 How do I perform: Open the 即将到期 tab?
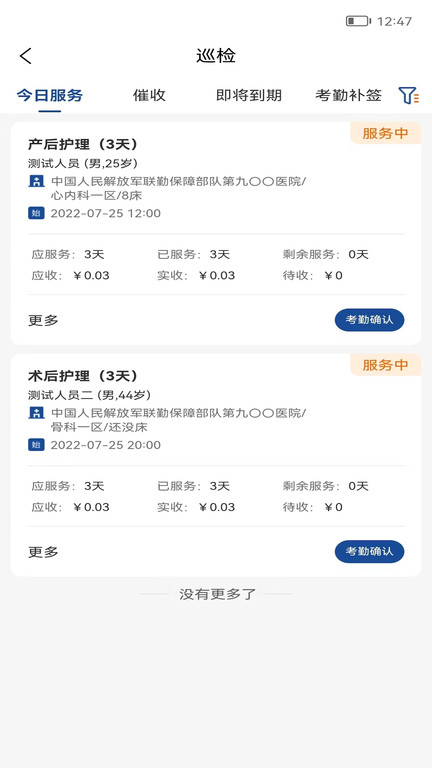tap(249, 95)
